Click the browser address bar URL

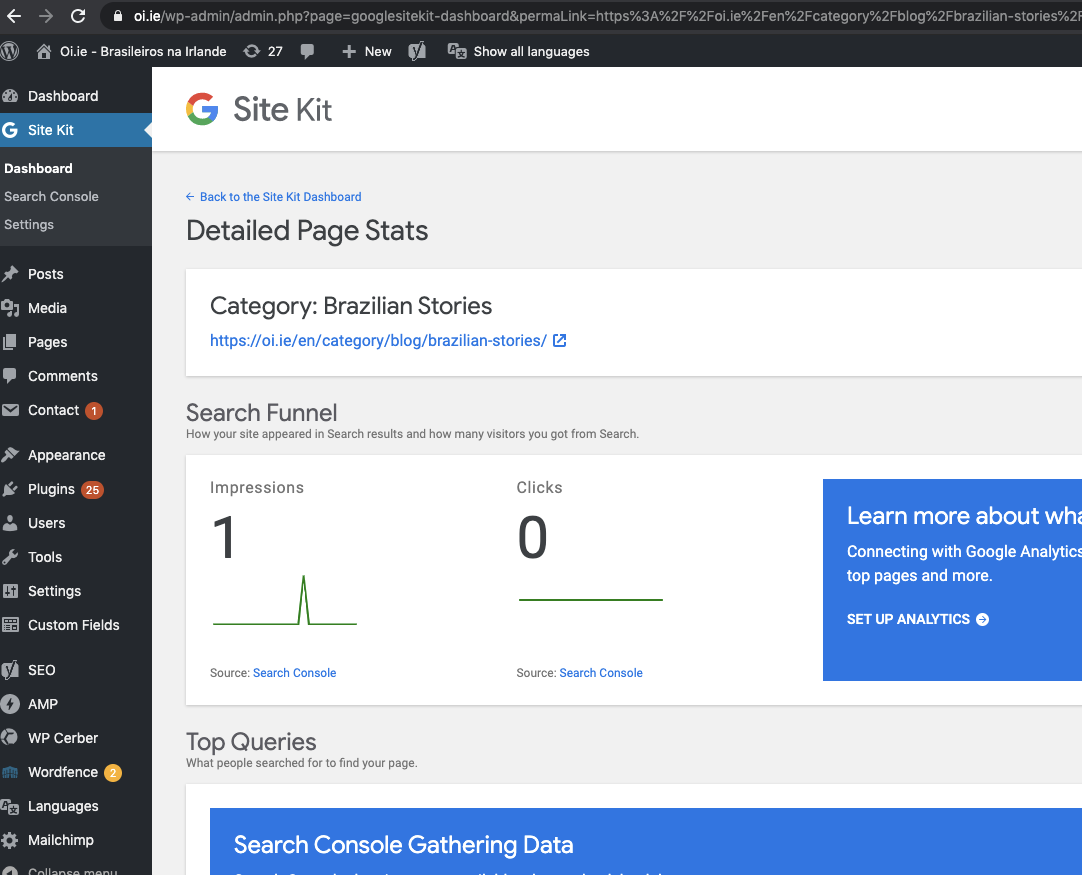click(x=607, y=16)
